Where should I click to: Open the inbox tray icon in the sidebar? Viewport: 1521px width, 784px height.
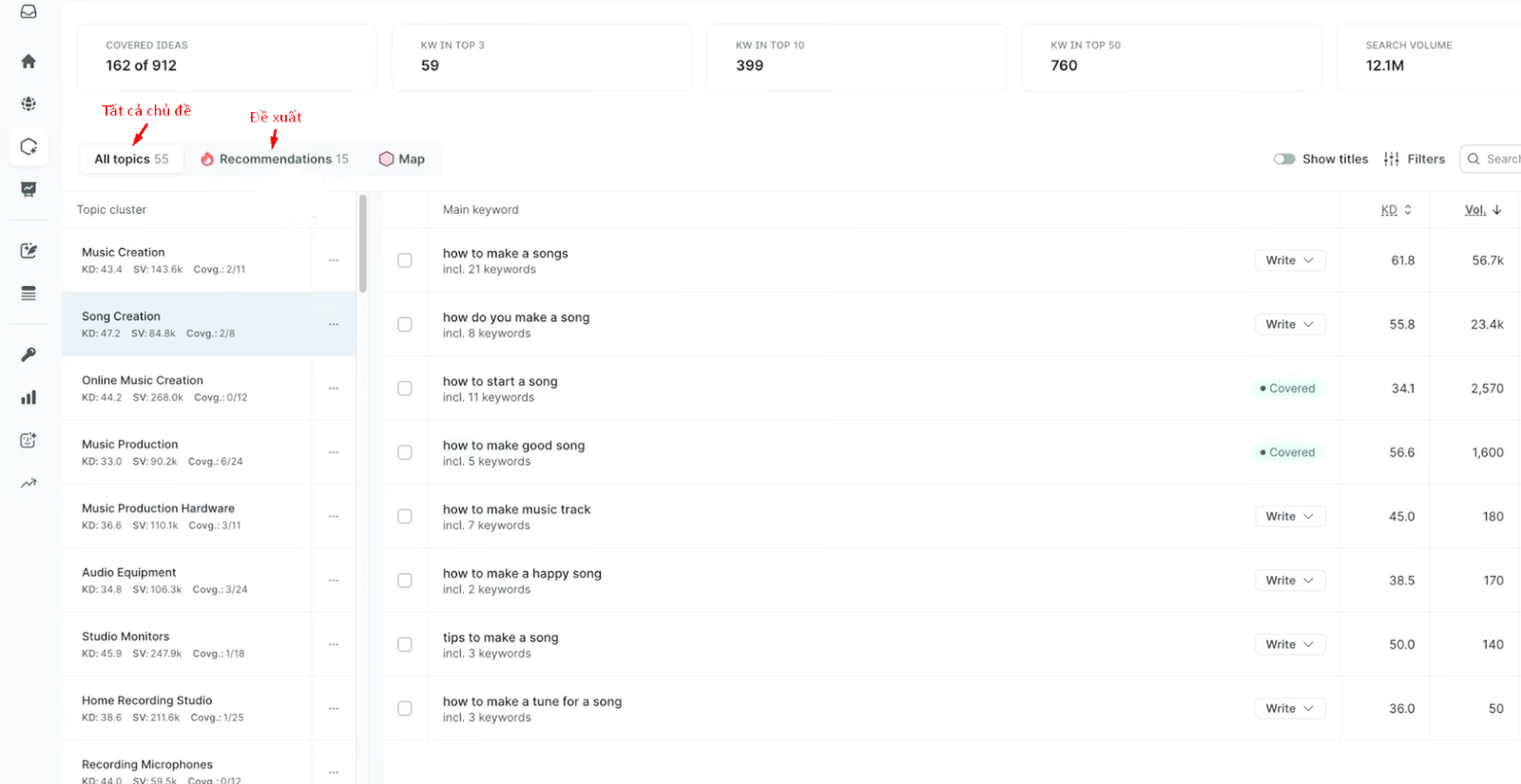[x=29, y=11]
